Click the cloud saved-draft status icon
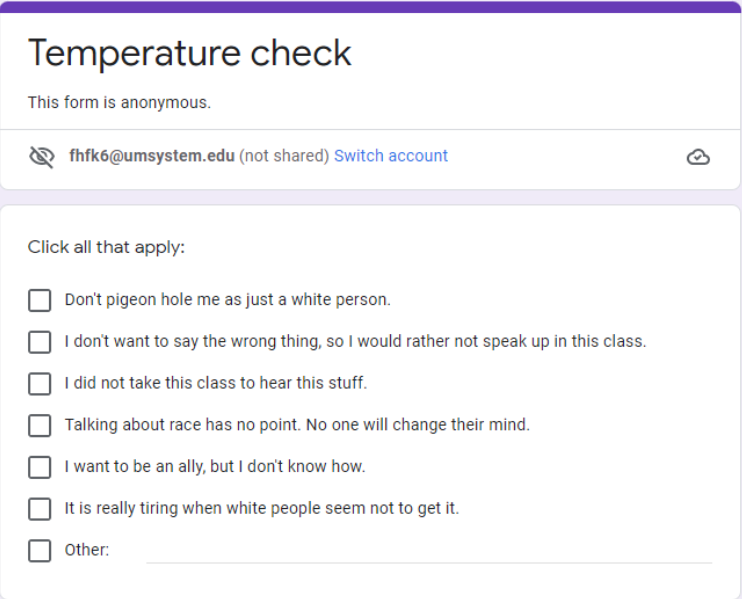742x599 pixels. [x=698, y=157]
